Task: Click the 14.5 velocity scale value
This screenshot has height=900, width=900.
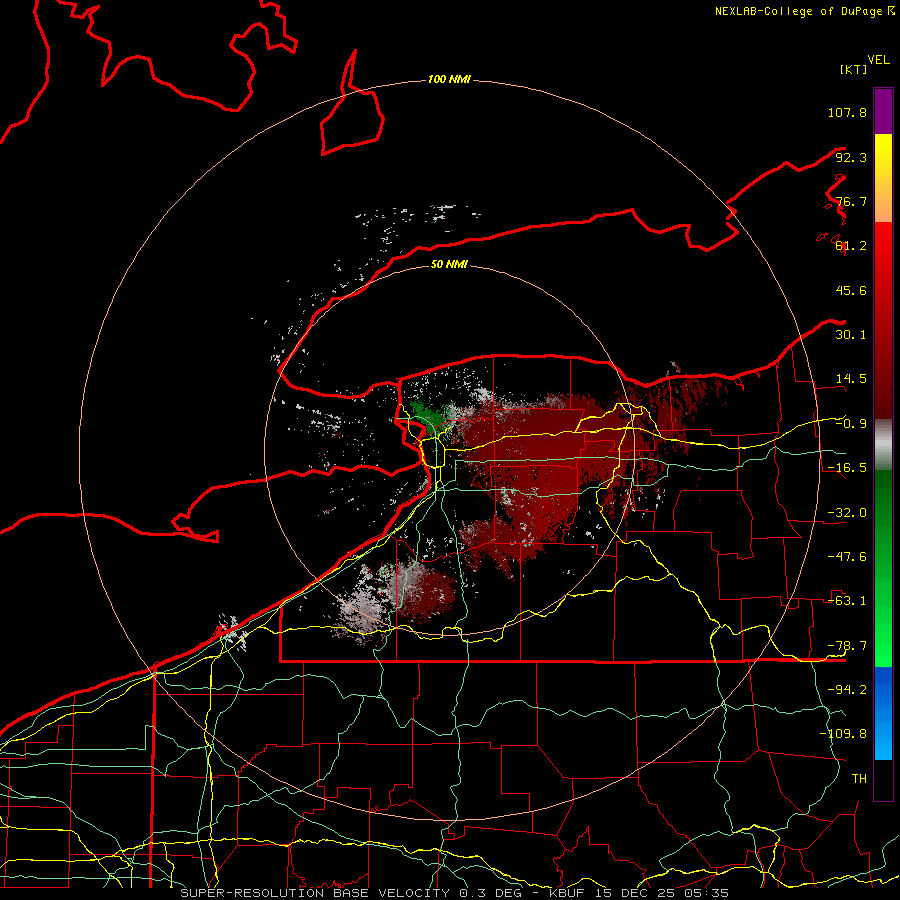Action: click(x=851, y=379)
